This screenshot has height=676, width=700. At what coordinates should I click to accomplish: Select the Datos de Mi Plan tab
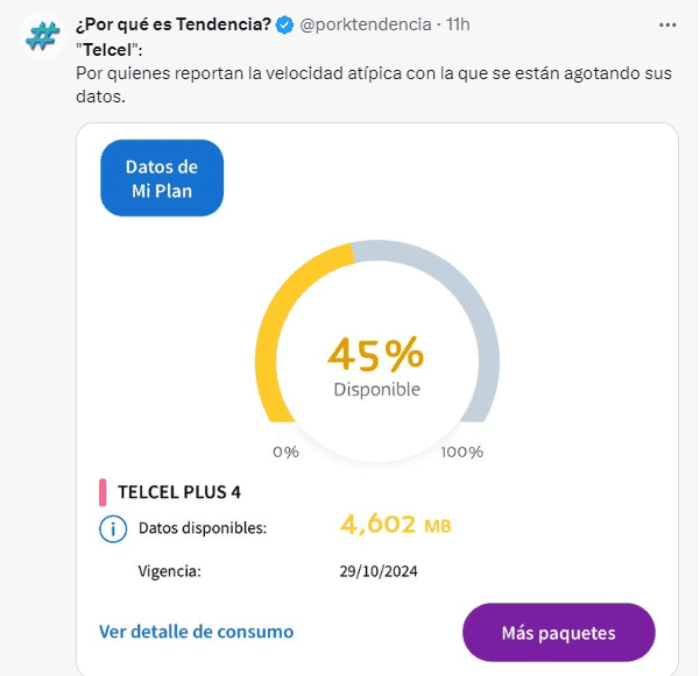coord(162,178)
